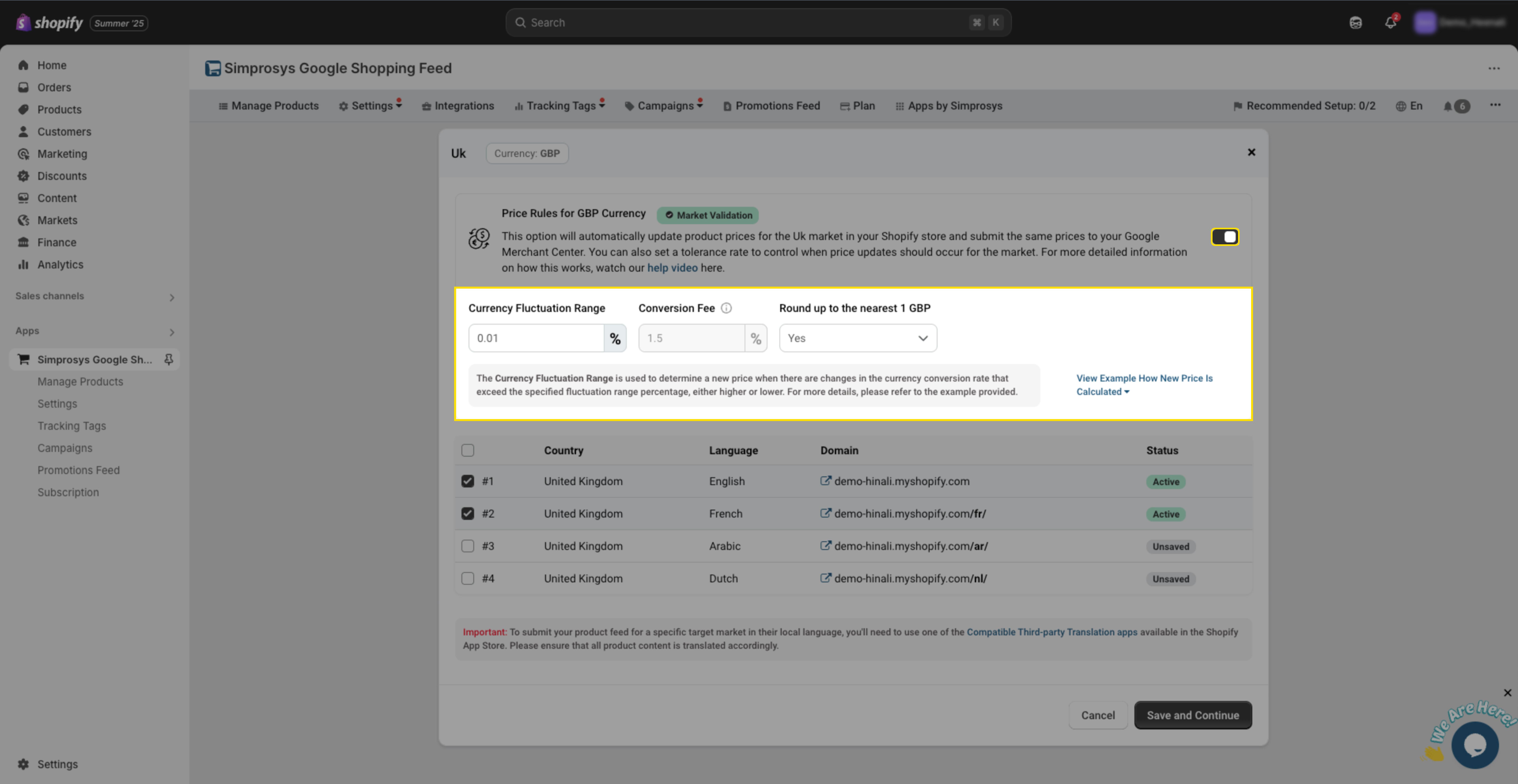Open the Tracking Tags dropdown menu
The width and height of the screenshot is (1518, 784).
(x=560, y=106)
